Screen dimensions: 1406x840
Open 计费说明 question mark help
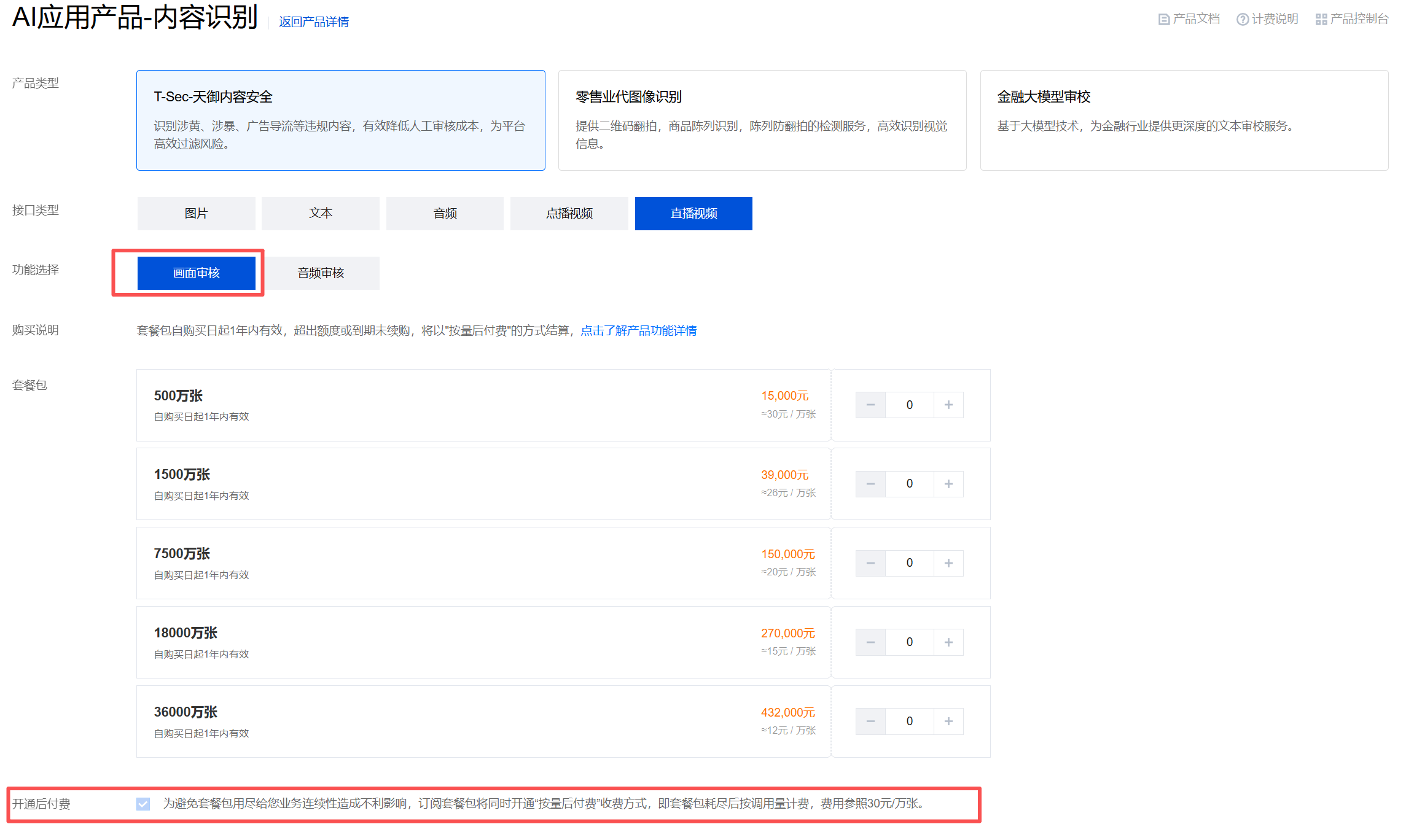[1267, 19]
